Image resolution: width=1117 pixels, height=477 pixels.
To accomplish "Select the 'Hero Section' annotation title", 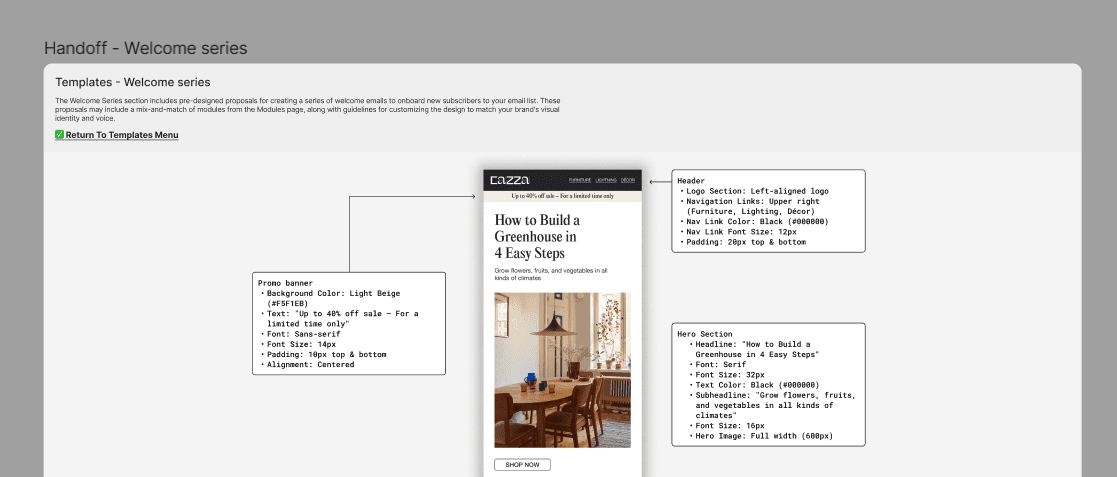I will pos(705,334).
